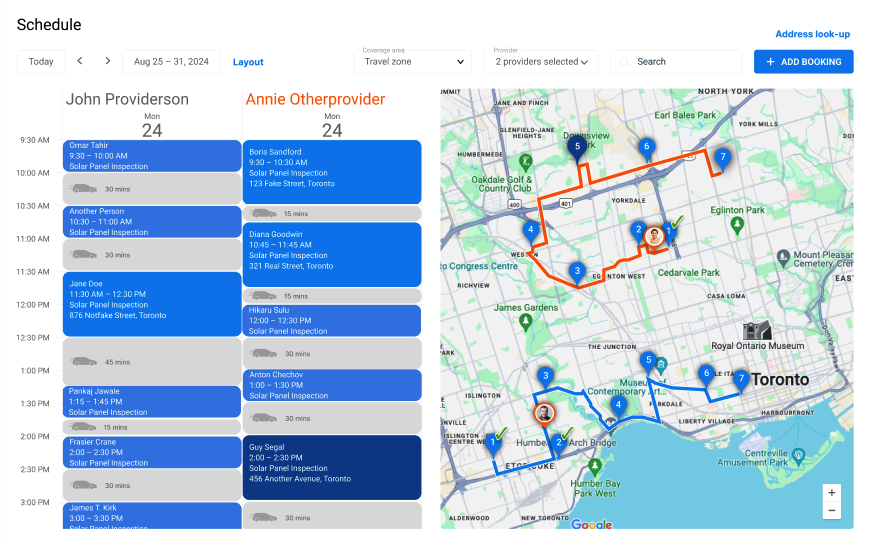
Task: Open Frasier Crane 2:00 booking
Action: coord(152,452)
